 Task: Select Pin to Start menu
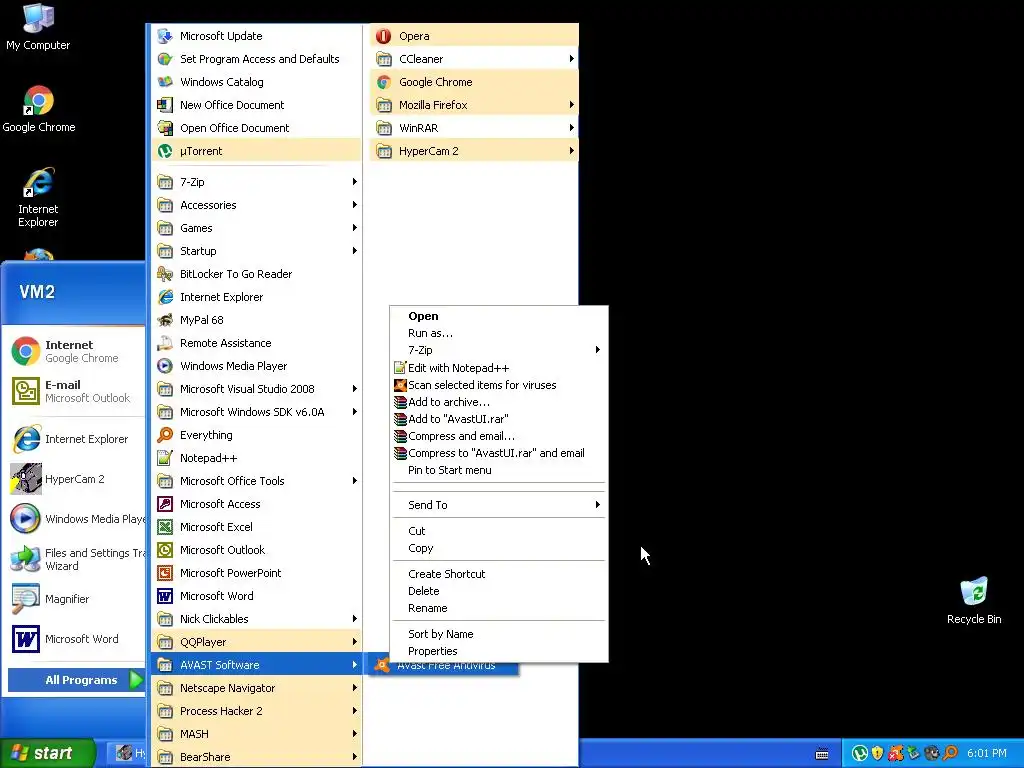[x=498, y=470]
